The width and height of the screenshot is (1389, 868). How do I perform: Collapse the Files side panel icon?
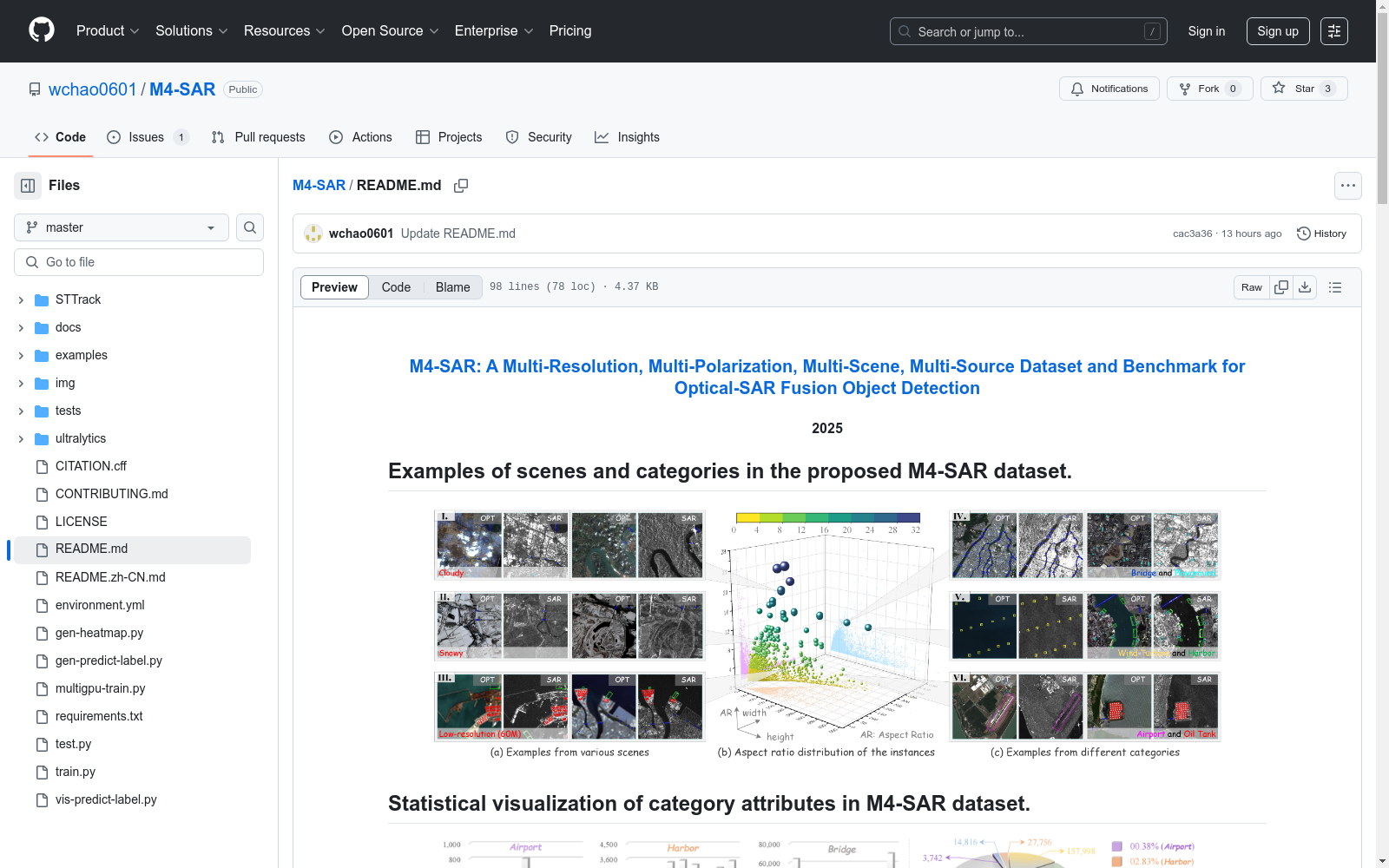click(x=28, y=186)
